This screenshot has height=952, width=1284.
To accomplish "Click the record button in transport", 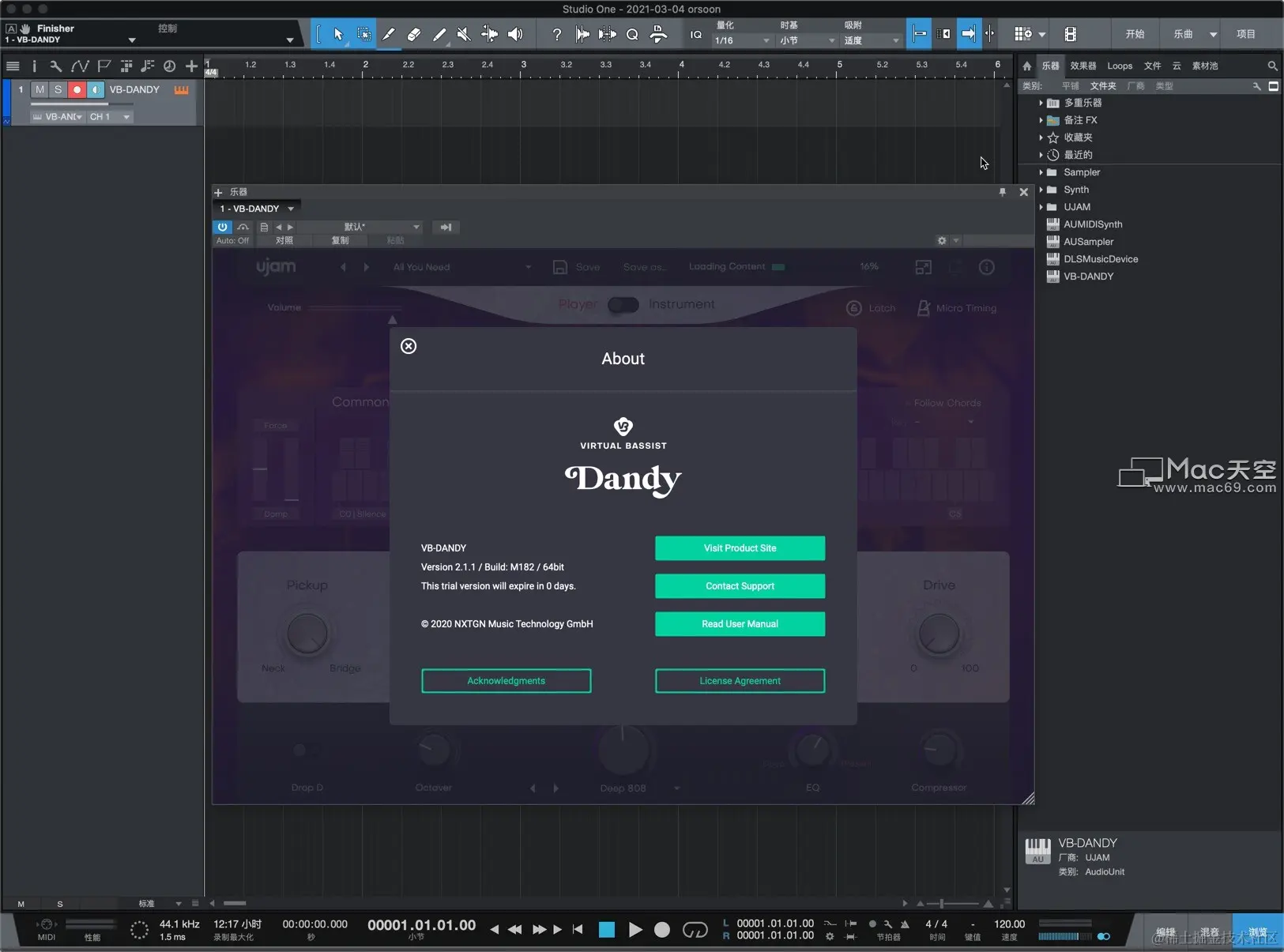I will click(x=662, y=930).
